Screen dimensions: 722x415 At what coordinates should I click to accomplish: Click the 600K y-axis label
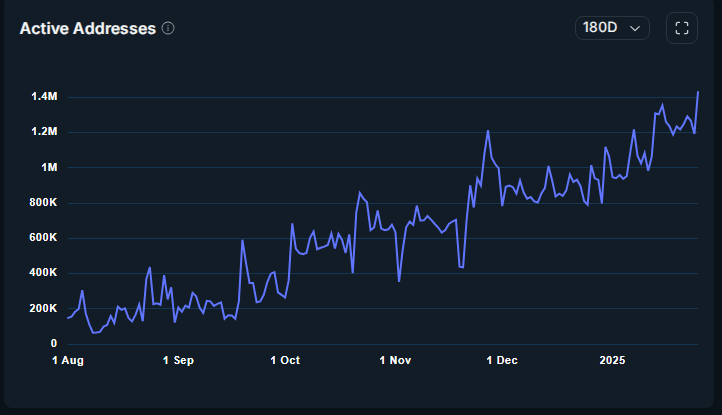pos(43,238)
